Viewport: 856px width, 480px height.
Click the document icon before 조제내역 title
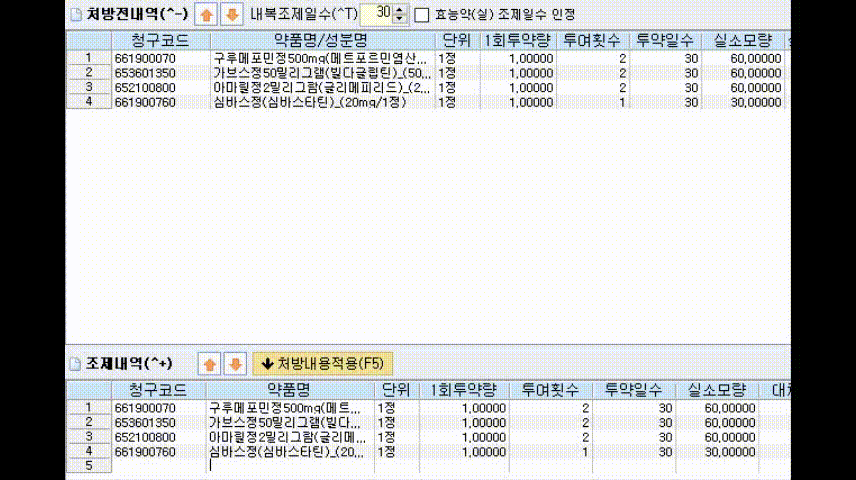point(76,362)
